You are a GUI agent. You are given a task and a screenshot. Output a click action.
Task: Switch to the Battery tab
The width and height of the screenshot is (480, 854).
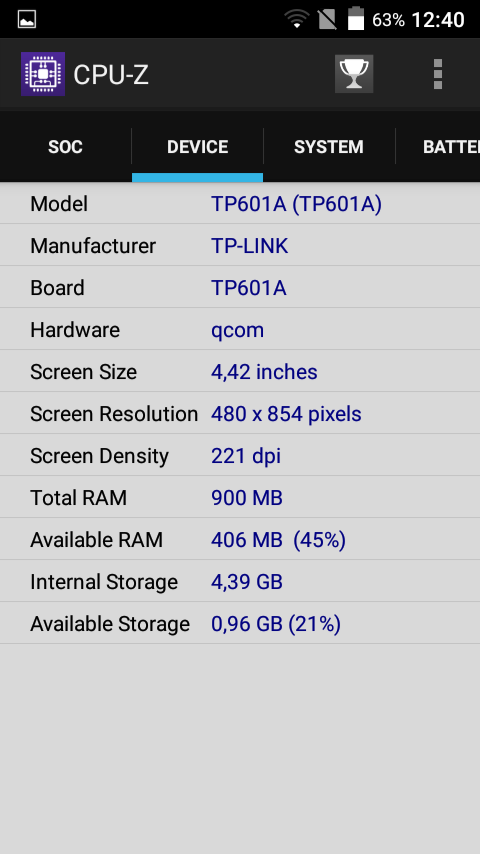tap(438, 147)
